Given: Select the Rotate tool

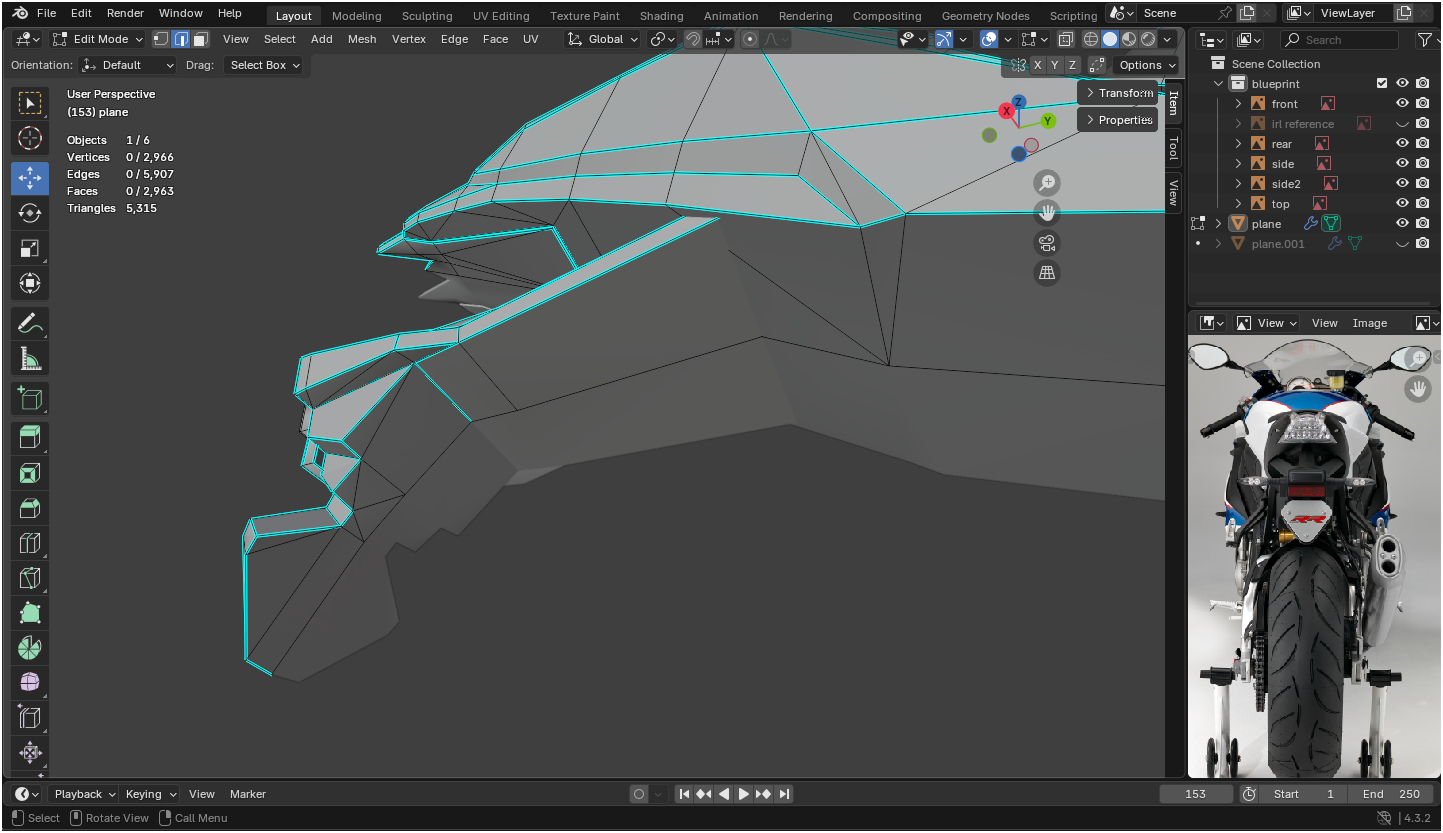Looking at the screenshot, I should click(30, 213).
